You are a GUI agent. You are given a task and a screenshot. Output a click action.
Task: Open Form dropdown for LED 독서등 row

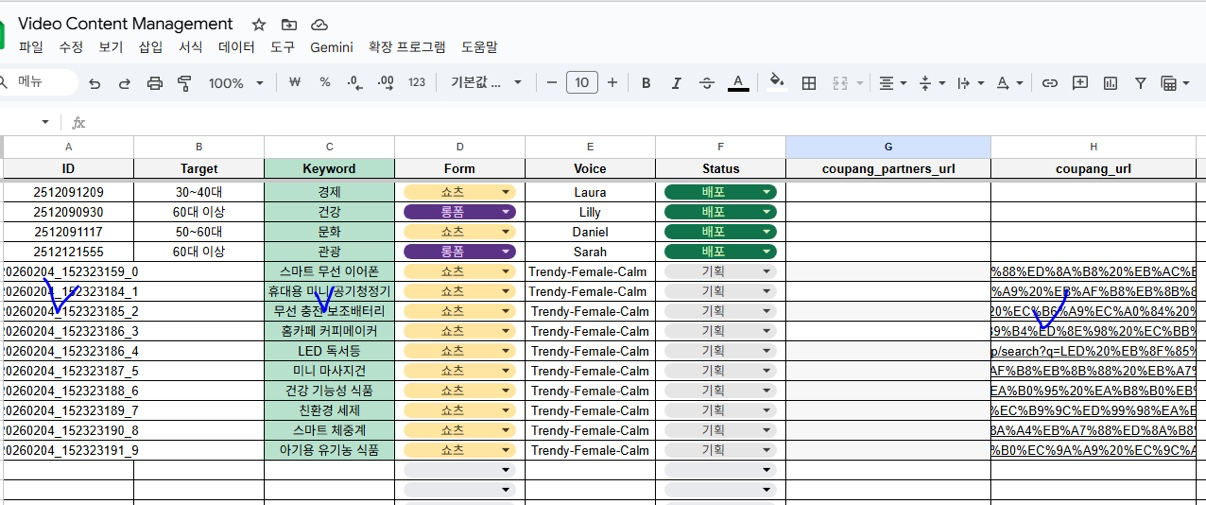(x=506, y=351)
